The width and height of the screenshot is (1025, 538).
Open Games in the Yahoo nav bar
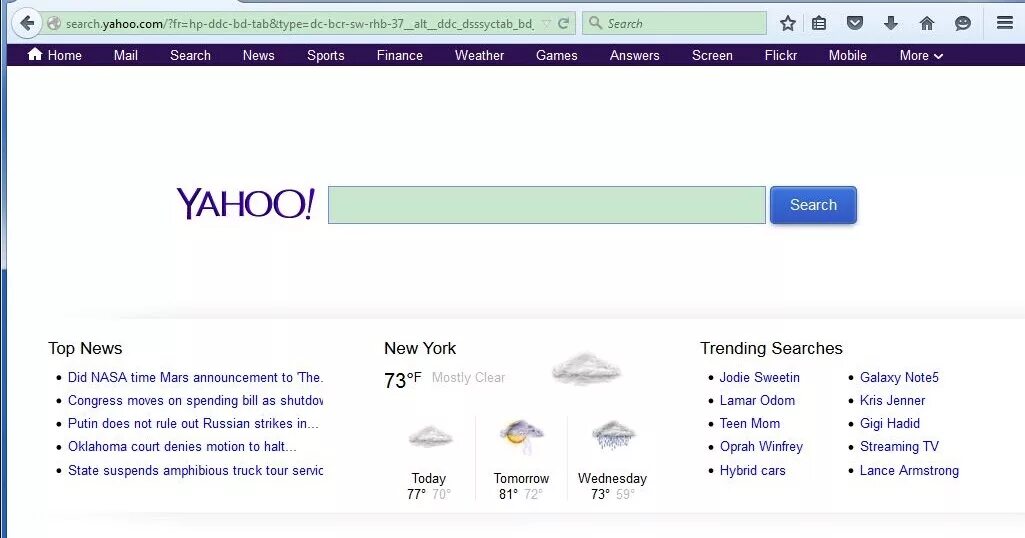(556, 56)
